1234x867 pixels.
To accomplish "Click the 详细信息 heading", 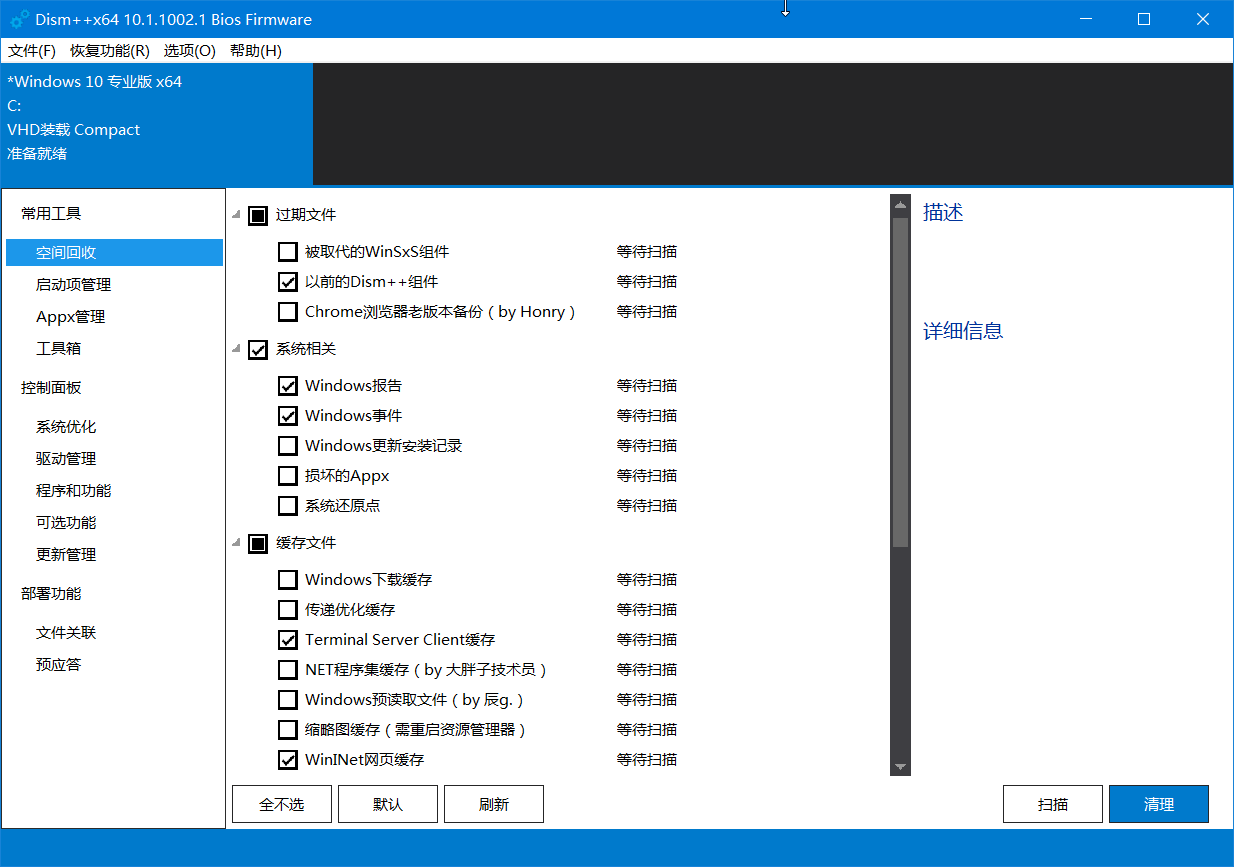I will tap(963, 331).
